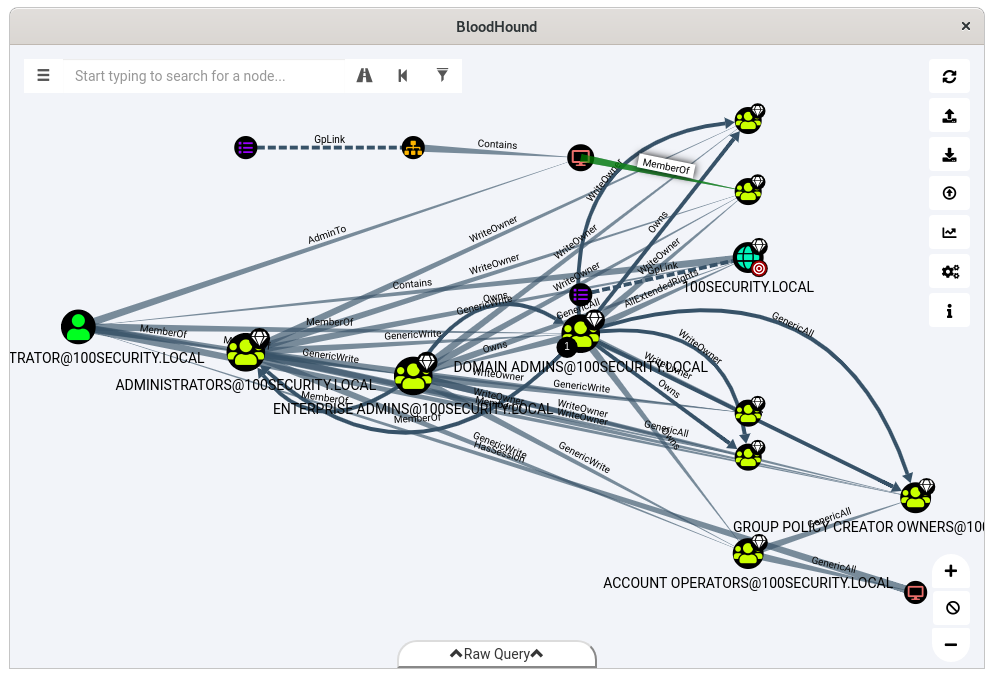Select the DOMAIN ADMINS group node
The height and width of the screenshot is (678, 994).
point(581,333)
